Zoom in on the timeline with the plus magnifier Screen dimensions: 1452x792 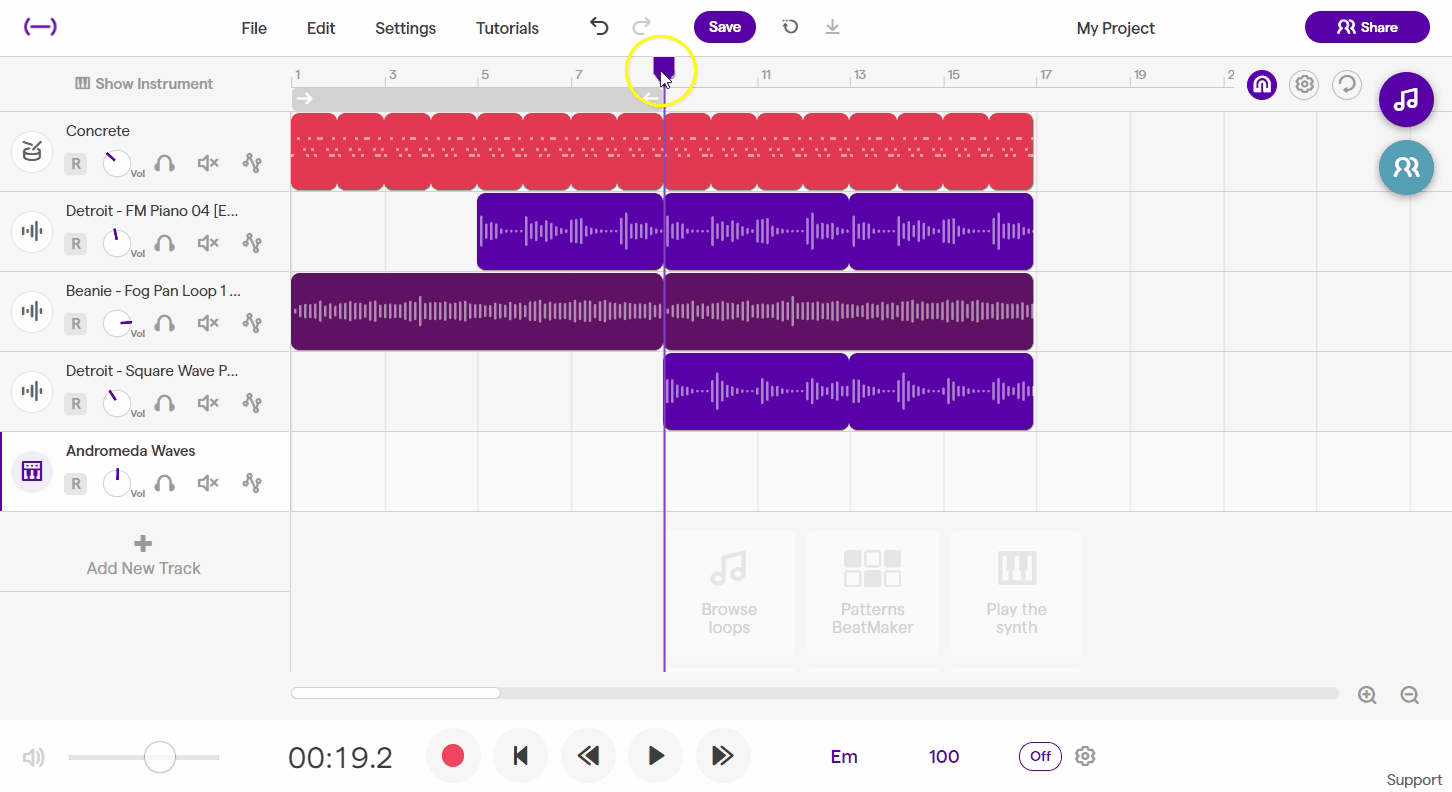(x=1366, y=693)
